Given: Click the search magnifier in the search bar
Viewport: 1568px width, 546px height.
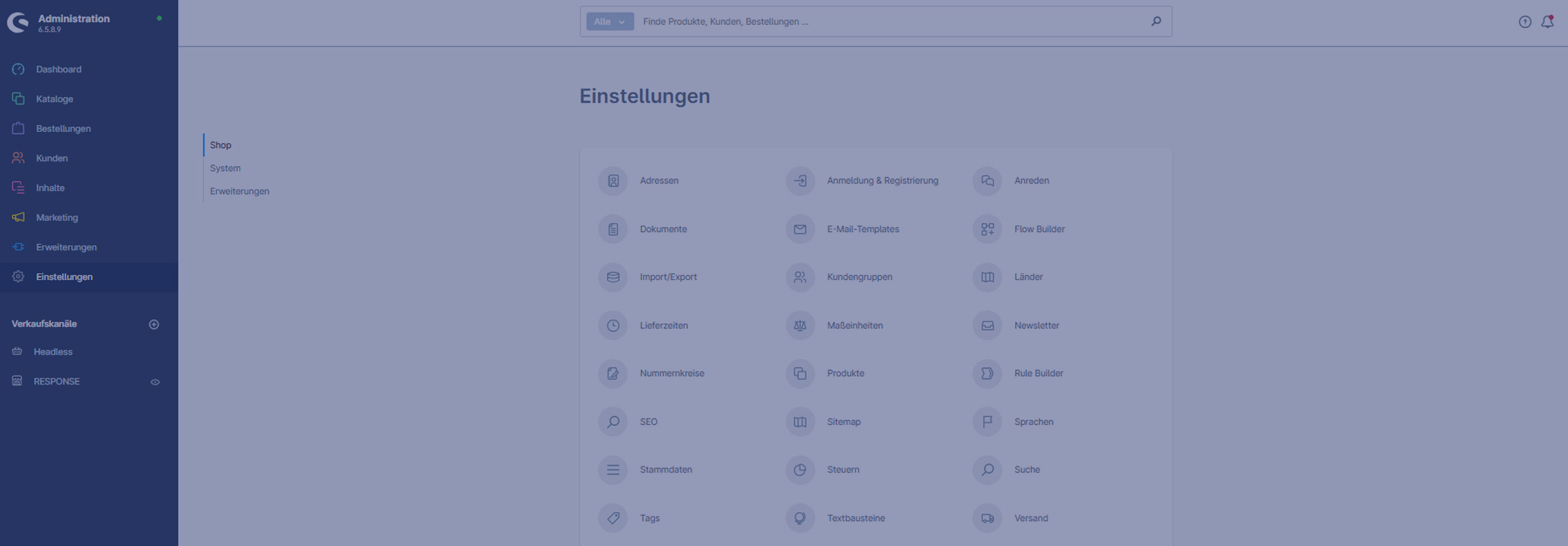Looking at the screenshot, I should coord(1156,22).
